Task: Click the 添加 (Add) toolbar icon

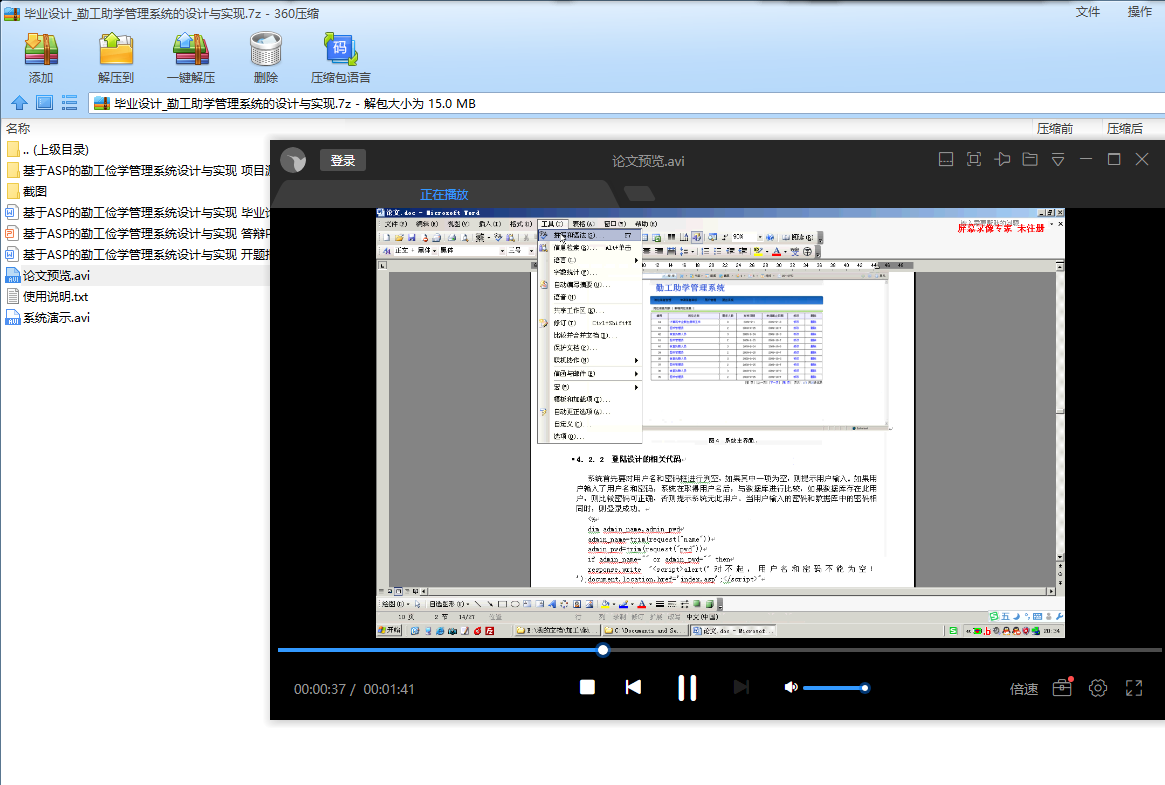Action: coord(41,58)
